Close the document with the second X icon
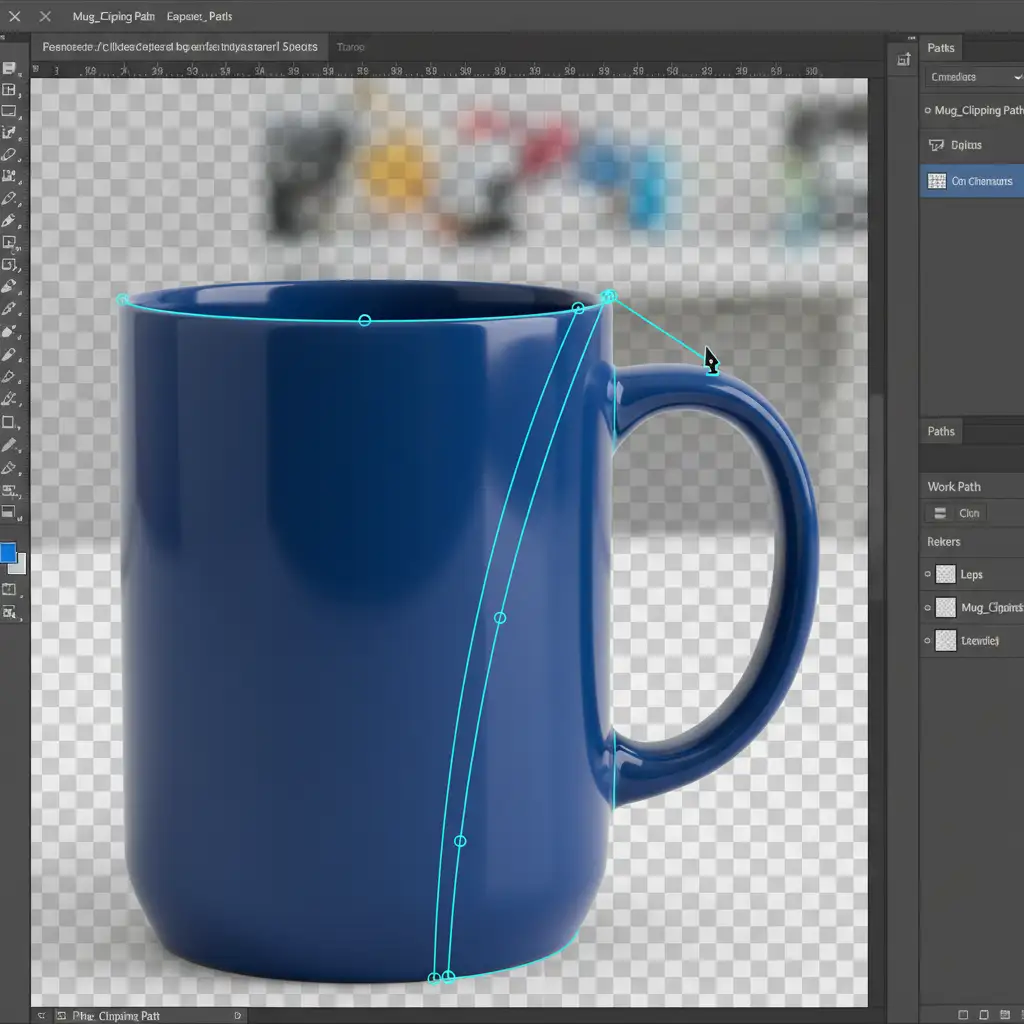1024x1024 pixels. point(45,17)
